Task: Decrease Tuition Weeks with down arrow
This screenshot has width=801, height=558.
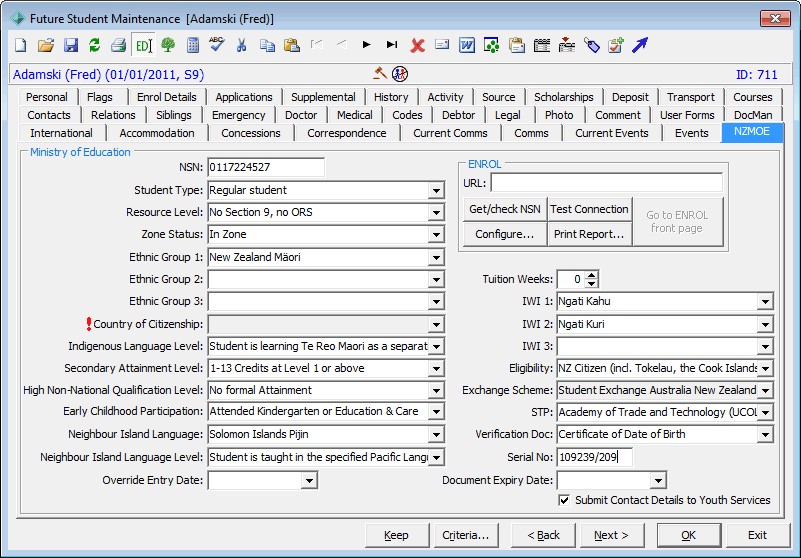Action: 591,284
